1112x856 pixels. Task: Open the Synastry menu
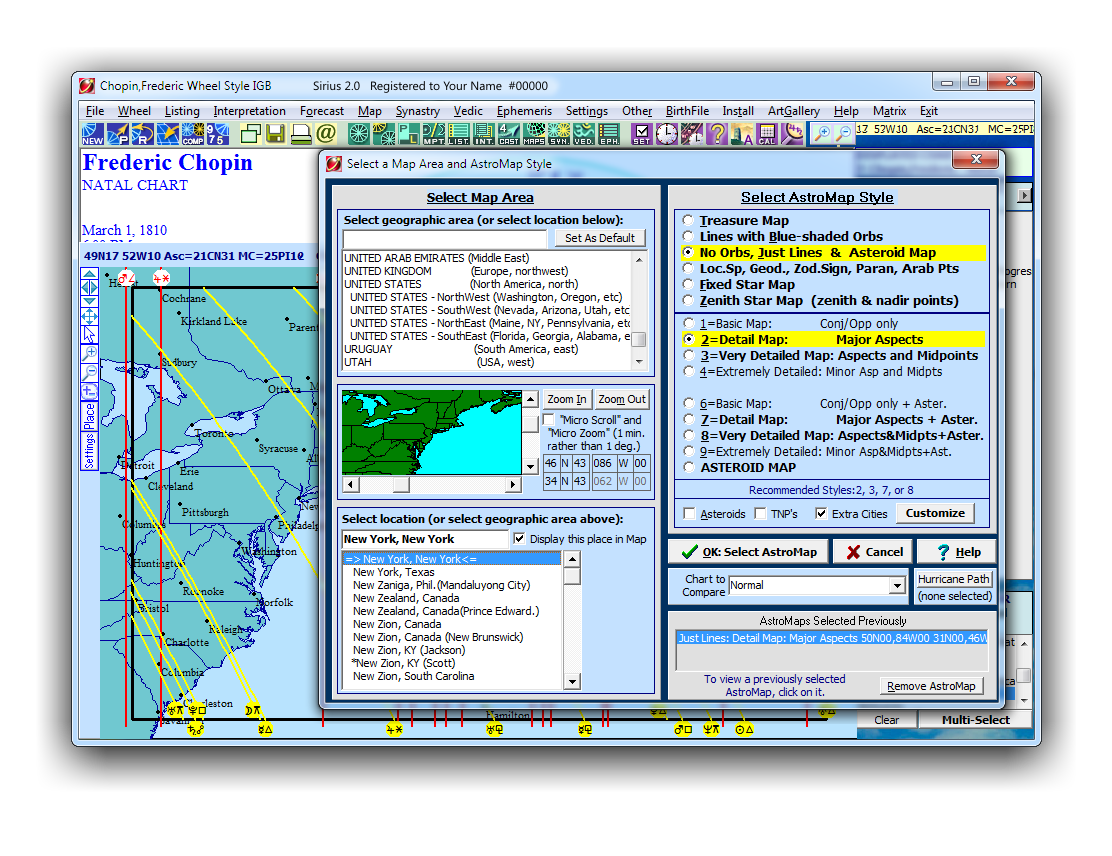click(x=418, y=111)
